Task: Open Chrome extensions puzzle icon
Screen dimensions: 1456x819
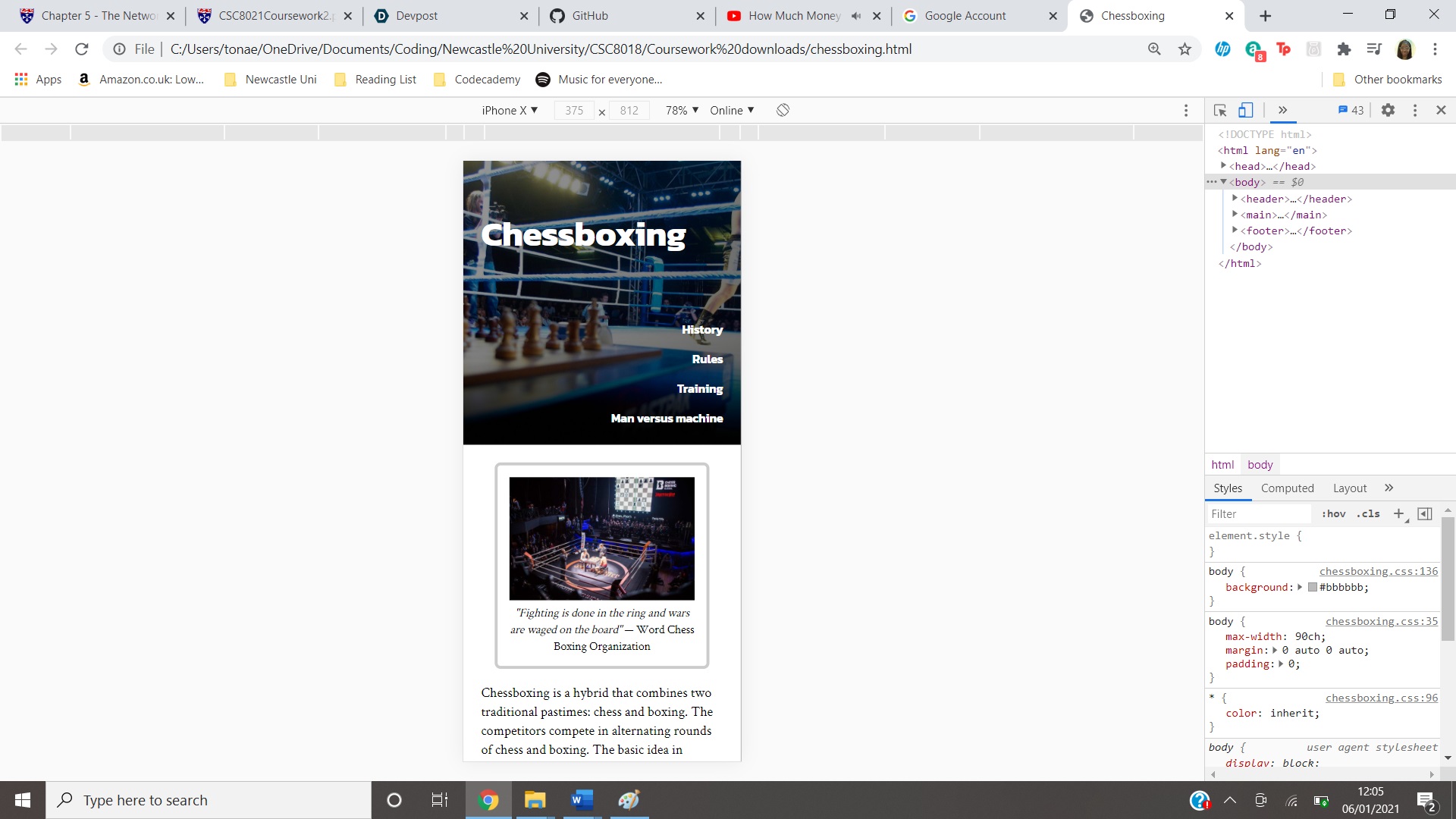Action: [x=1344, y=49]
